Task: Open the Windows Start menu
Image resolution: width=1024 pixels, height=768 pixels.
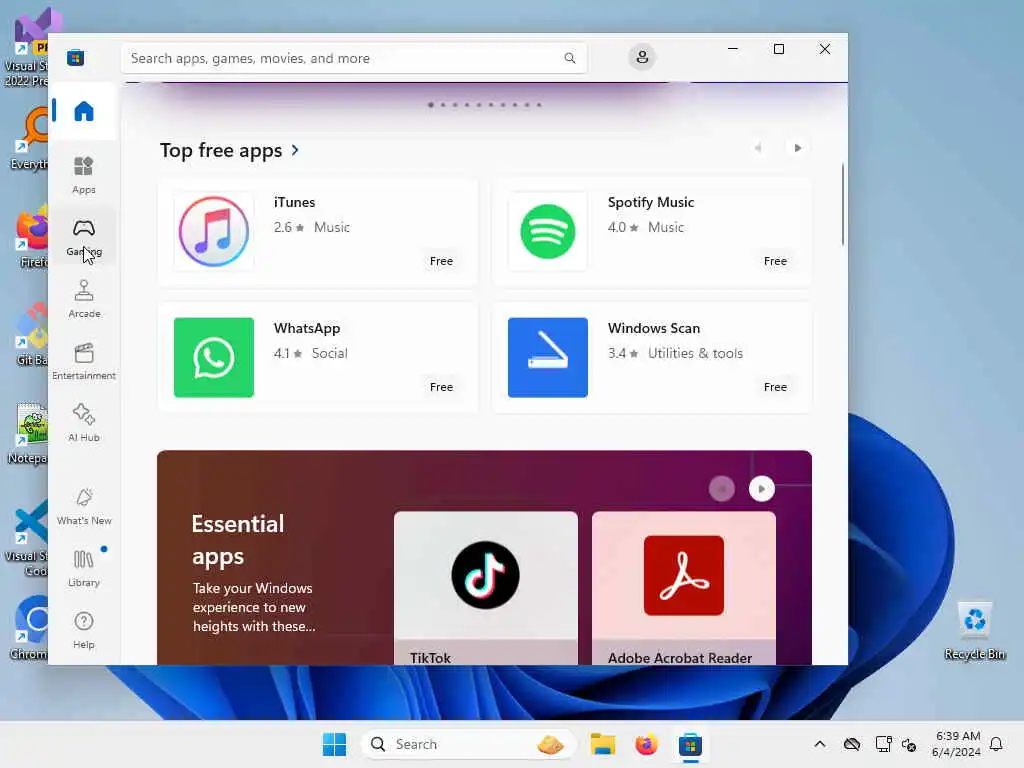Action: click(334, 744)
